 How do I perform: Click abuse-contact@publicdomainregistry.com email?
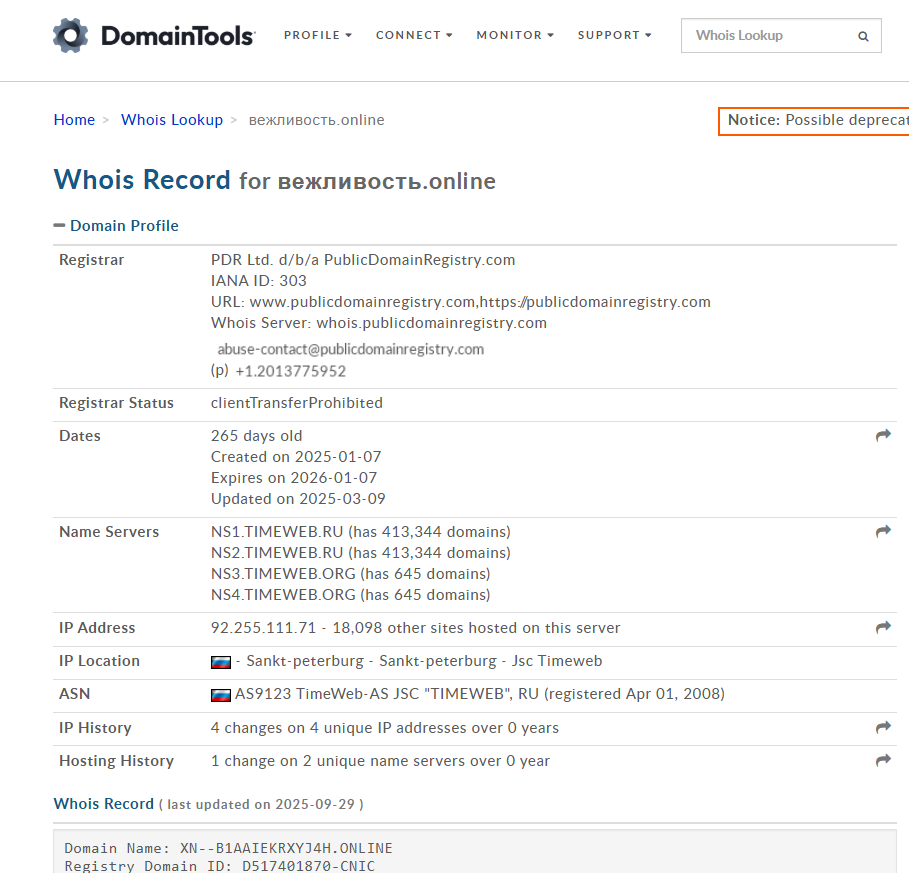tap(351, 349)
